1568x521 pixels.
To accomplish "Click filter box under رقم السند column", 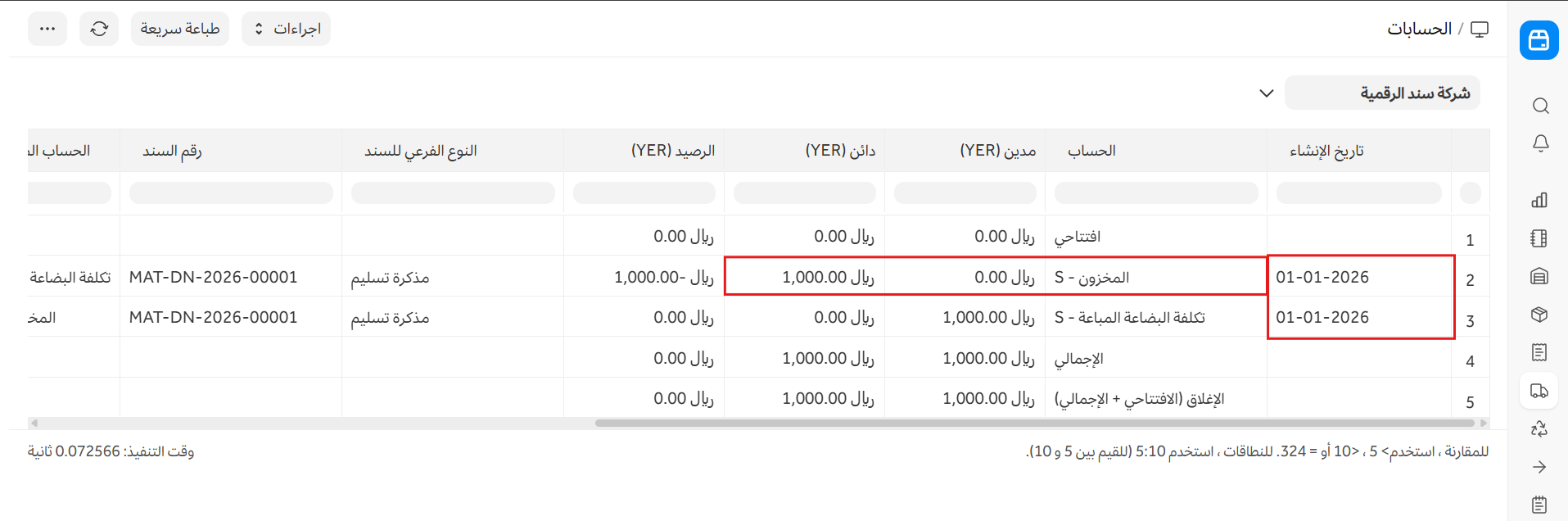I will (231, 193).
